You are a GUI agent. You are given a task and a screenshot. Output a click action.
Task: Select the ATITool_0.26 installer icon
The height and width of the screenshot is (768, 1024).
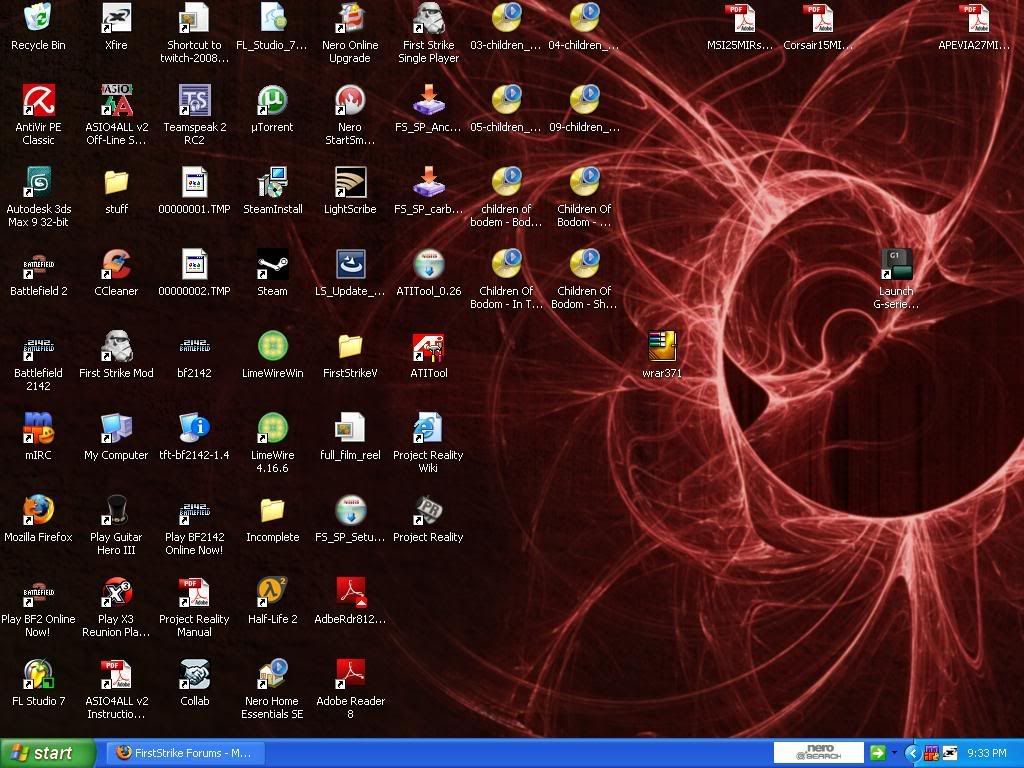(x=428, y=264)
